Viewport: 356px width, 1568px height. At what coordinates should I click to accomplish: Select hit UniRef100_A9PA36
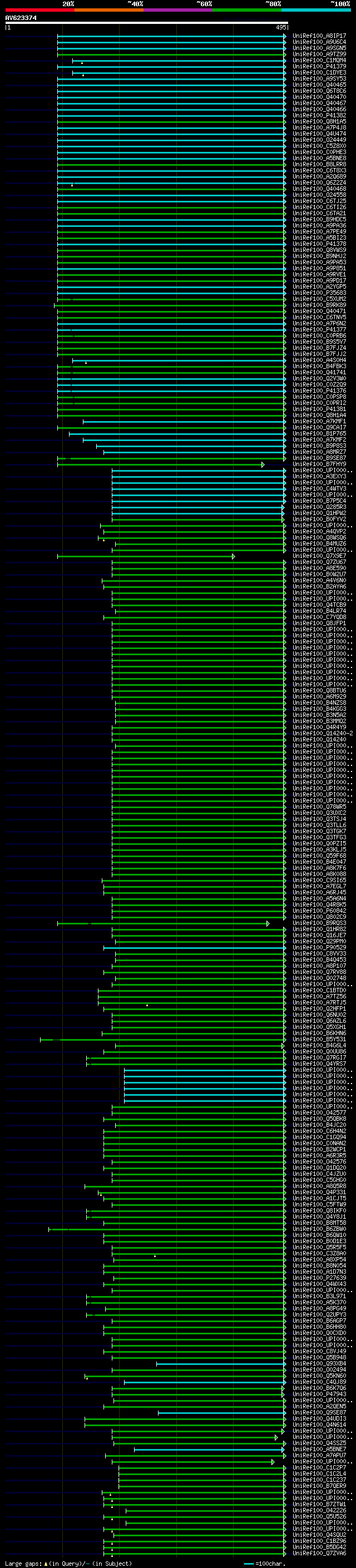click(319, 225)
